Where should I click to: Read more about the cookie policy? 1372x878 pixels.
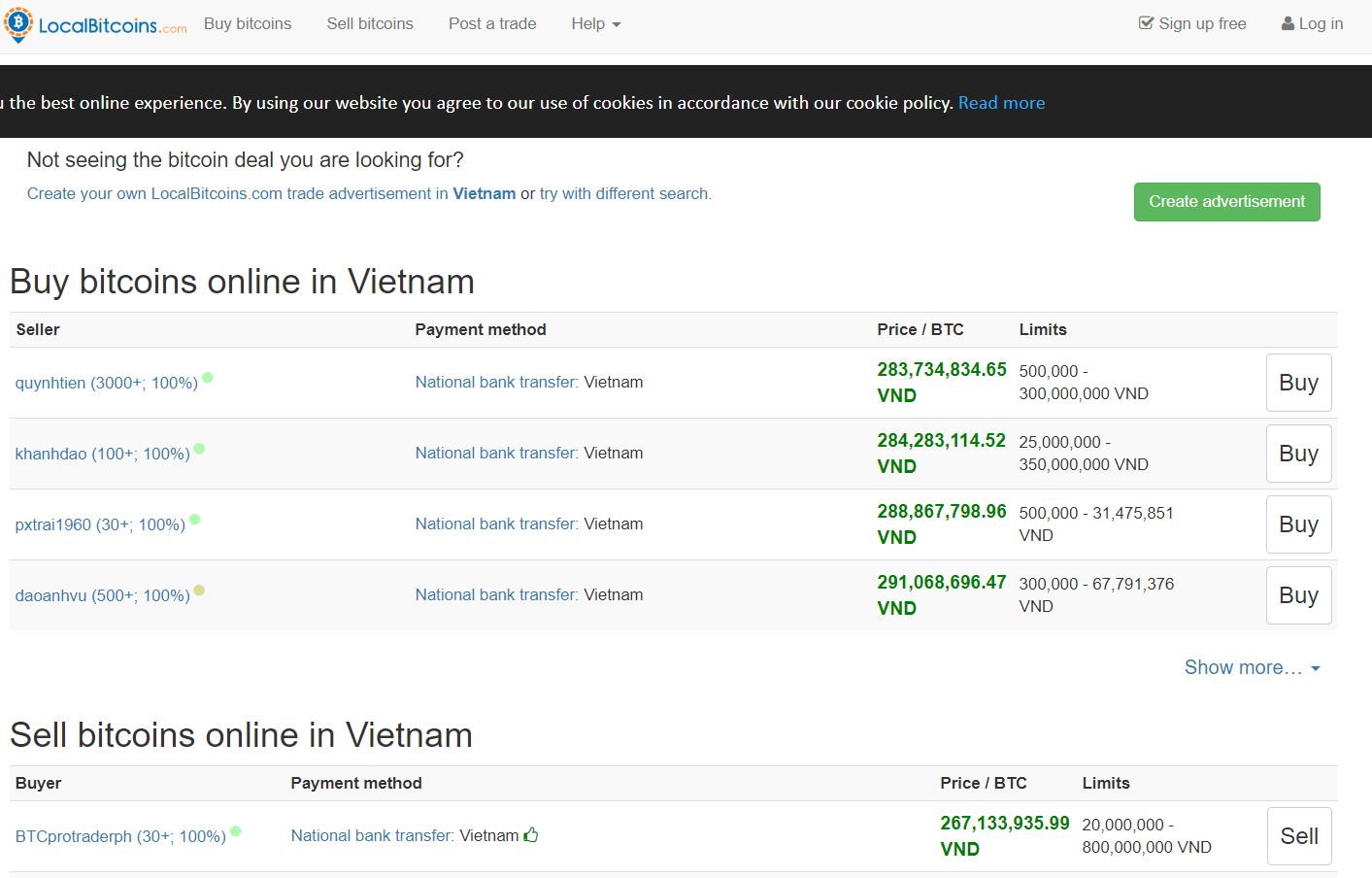[x=1001, y=103]
